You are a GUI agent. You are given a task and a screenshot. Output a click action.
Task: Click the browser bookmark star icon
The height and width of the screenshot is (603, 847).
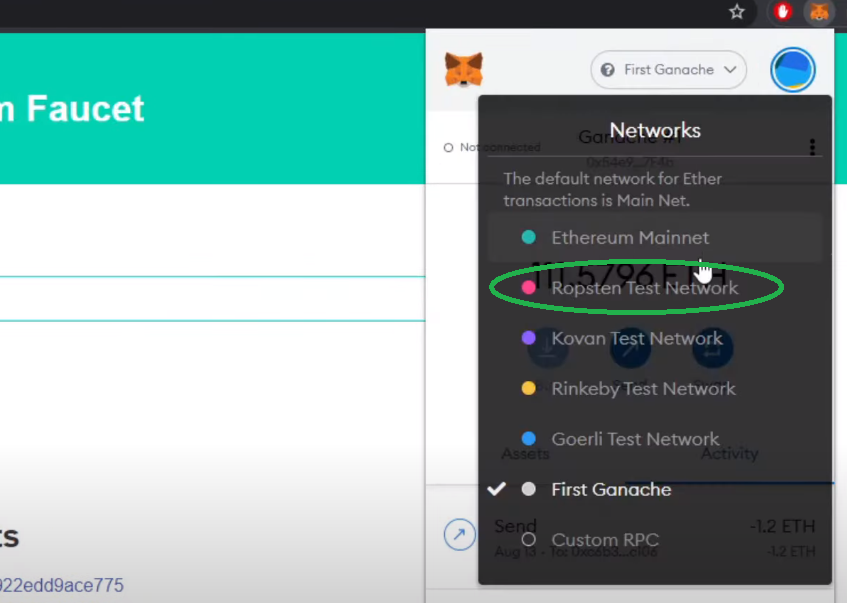737,12
